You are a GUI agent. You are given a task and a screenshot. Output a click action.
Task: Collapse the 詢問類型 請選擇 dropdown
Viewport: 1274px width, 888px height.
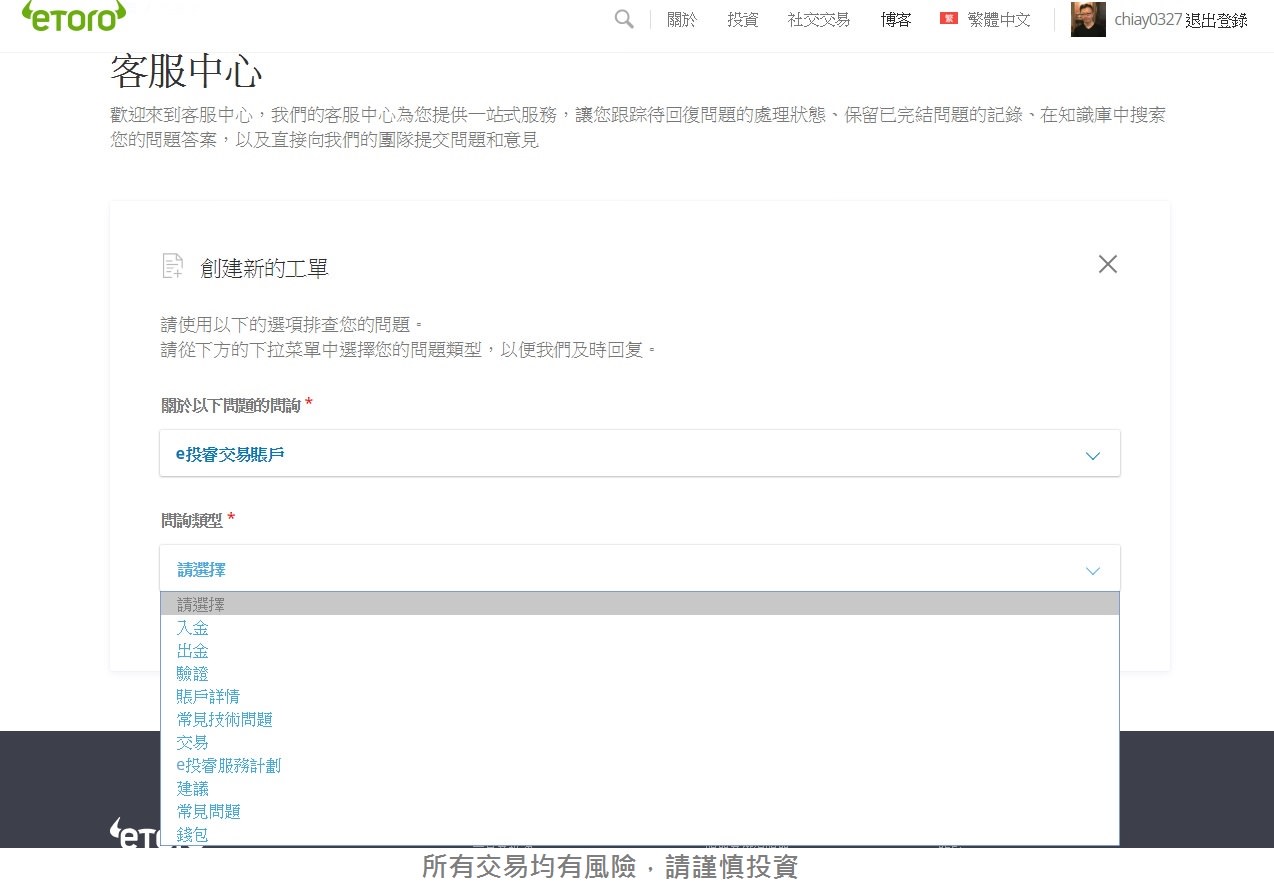(640, 569)
